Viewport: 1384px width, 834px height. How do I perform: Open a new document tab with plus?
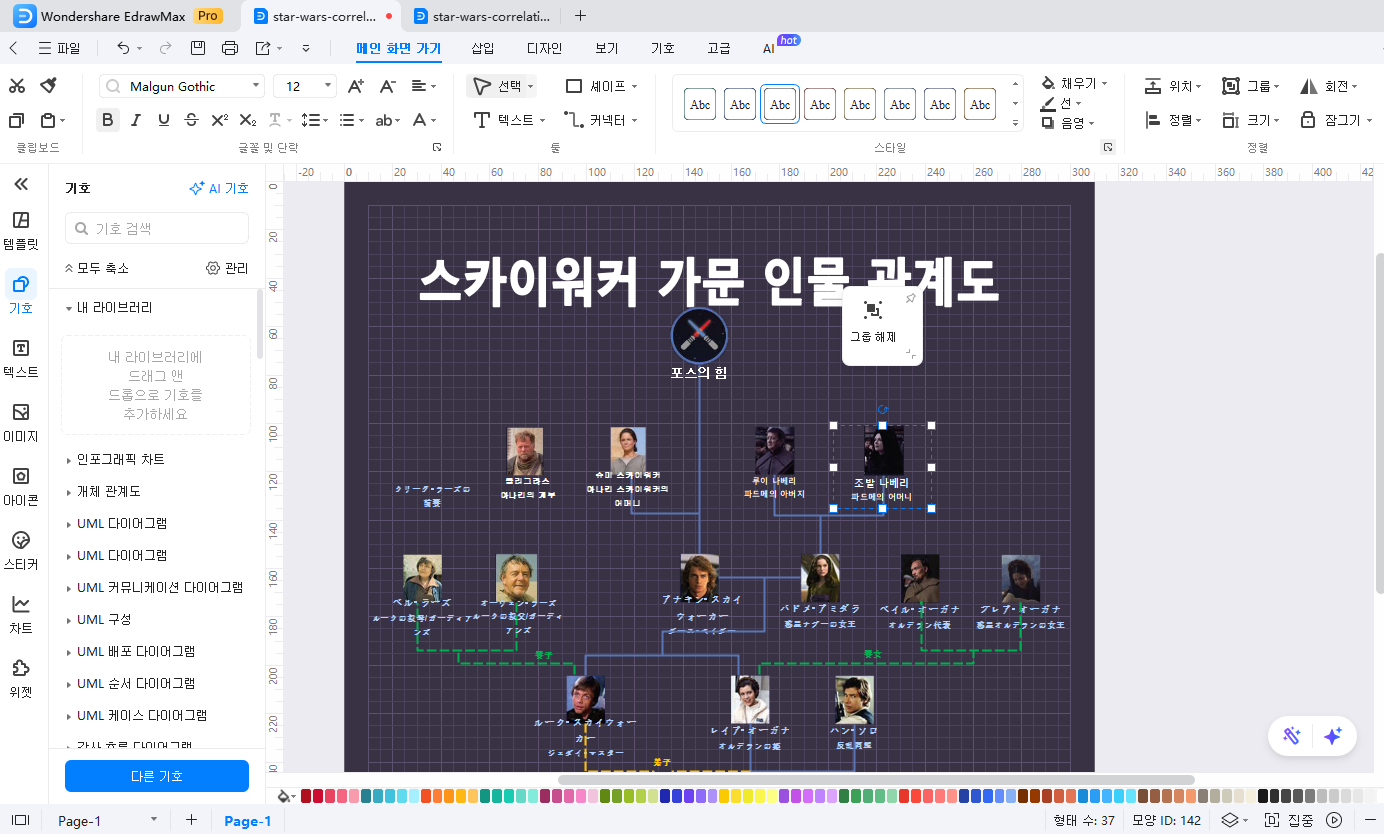[580, 16]
